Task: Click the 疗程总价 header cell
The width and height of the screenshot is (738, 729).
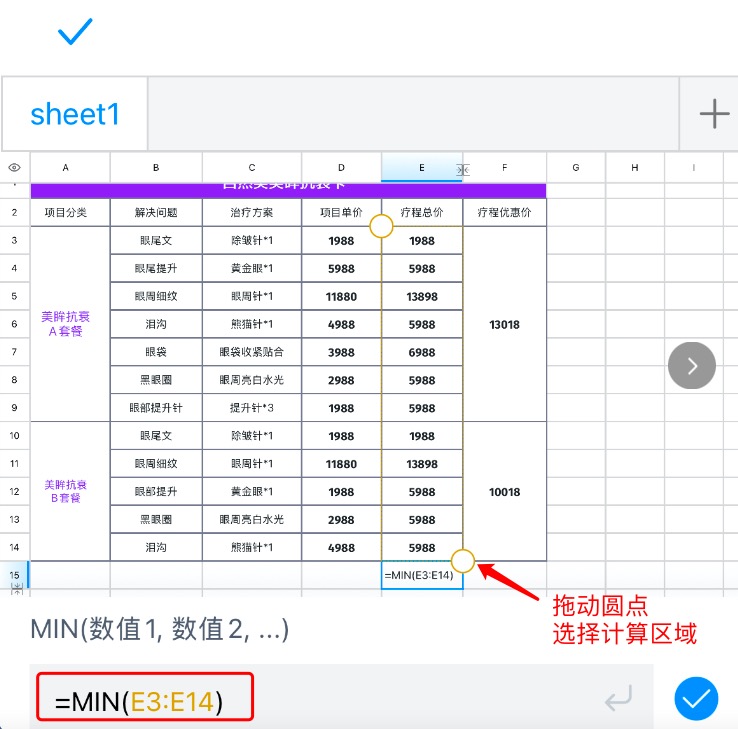Action: (422, 212)
